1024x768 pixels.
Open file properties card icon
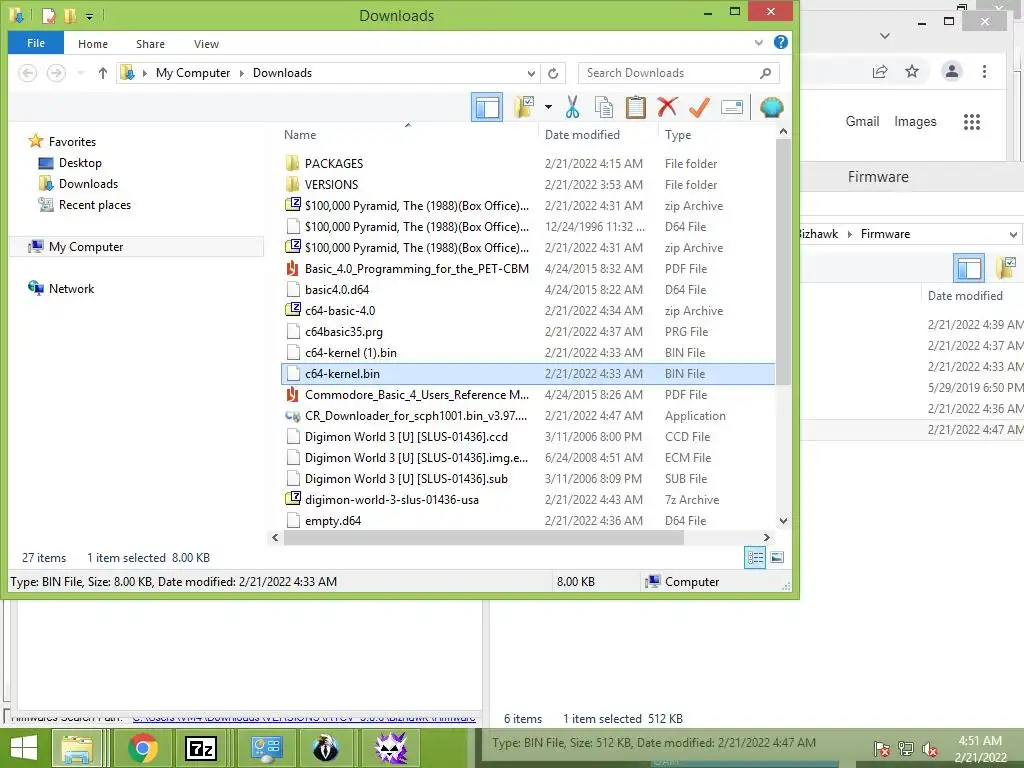pos(732,107)
